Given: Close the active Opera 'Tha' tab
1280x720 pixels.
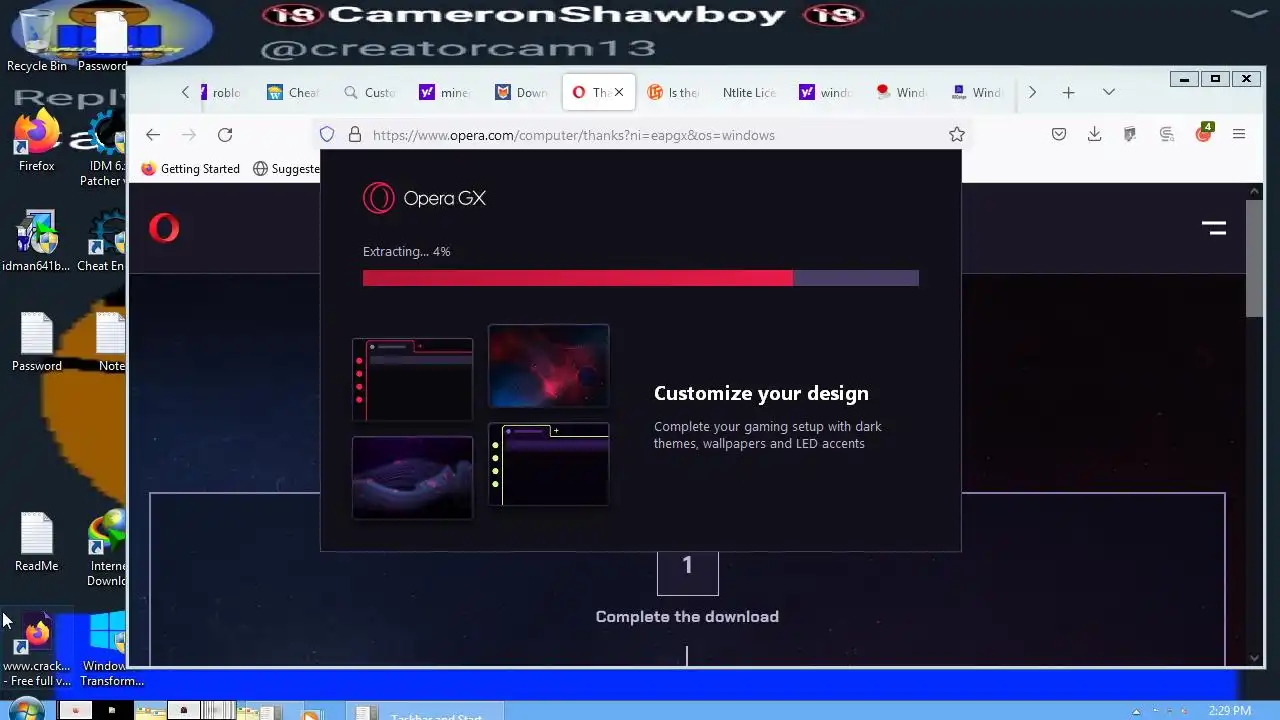Looking at the screenshot, I should pyautogui.click(x=619, y=92).
